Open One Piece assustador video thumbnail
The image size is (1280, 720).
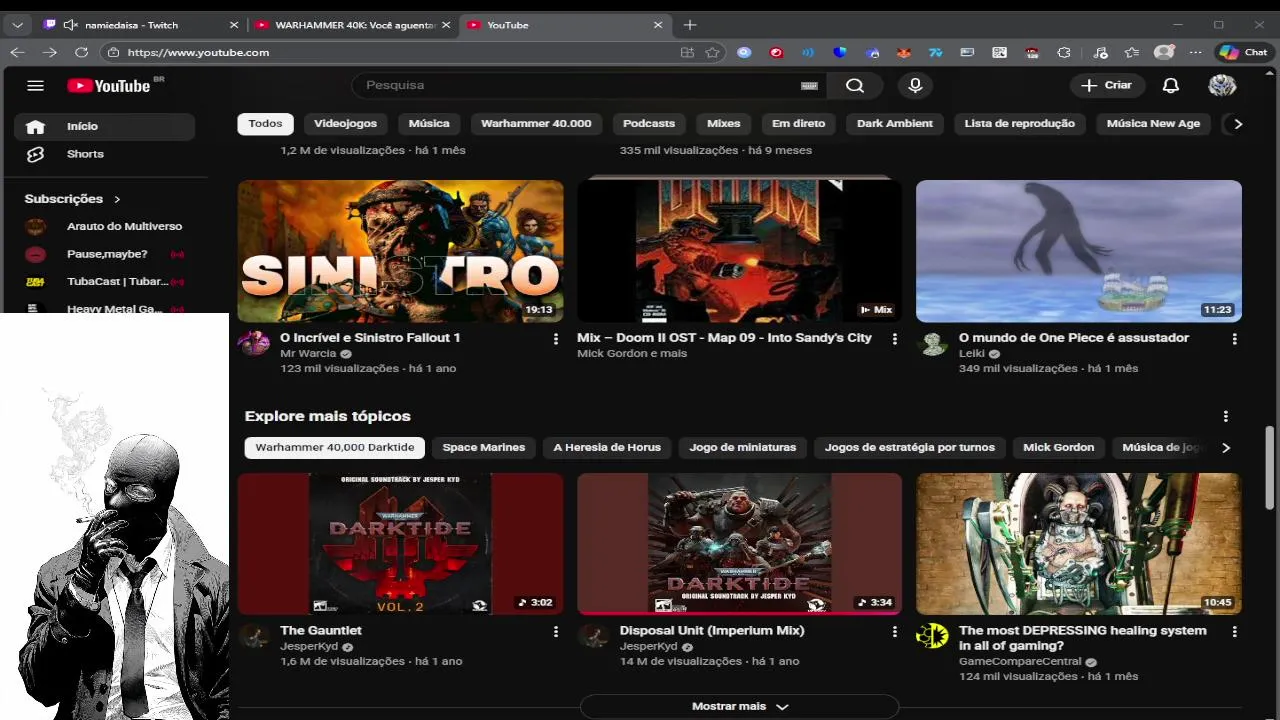pos(1079,251)
